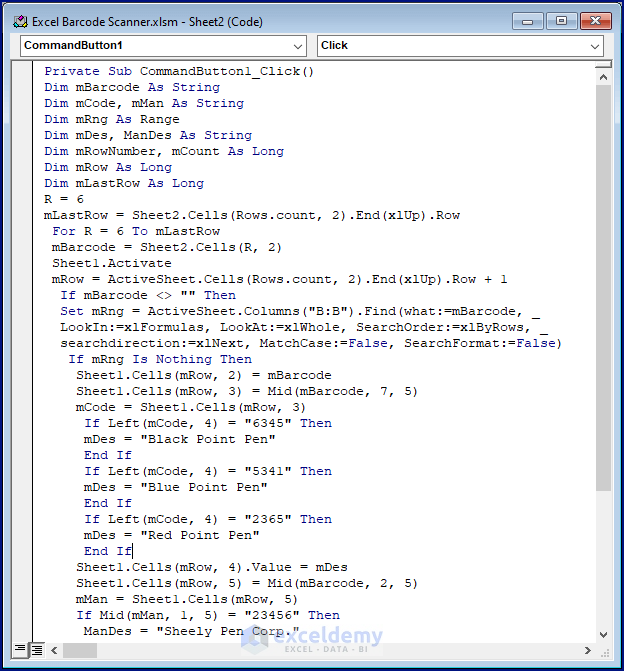This screenshot has height=671, width=624.
Task: Click horizontal scrollbar left arrow
Action: coord(54,650)
